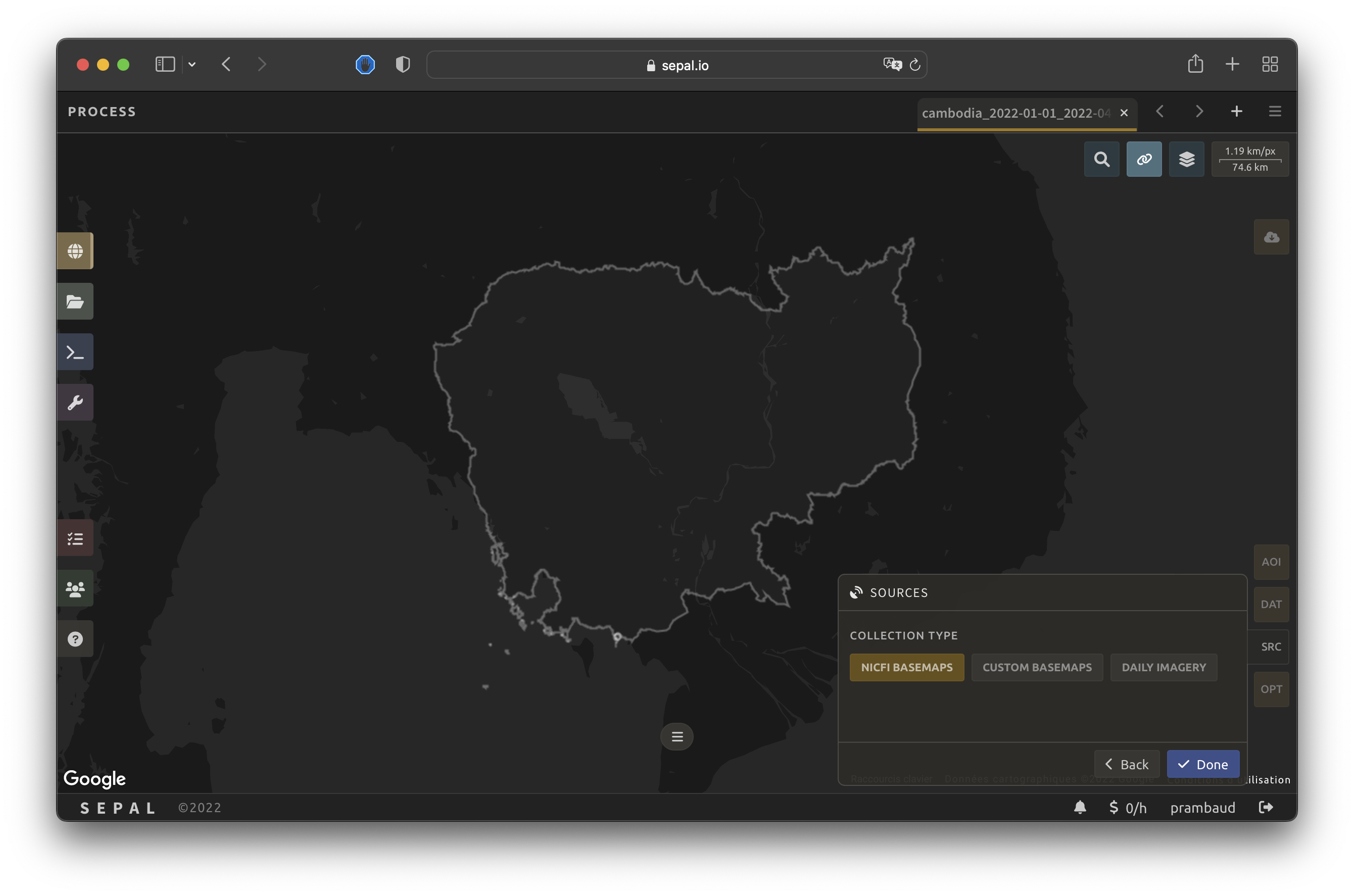The image size is (1354, 896).
Task: Switch to the AOI panel tab
Action: [x=1271, y=562]
